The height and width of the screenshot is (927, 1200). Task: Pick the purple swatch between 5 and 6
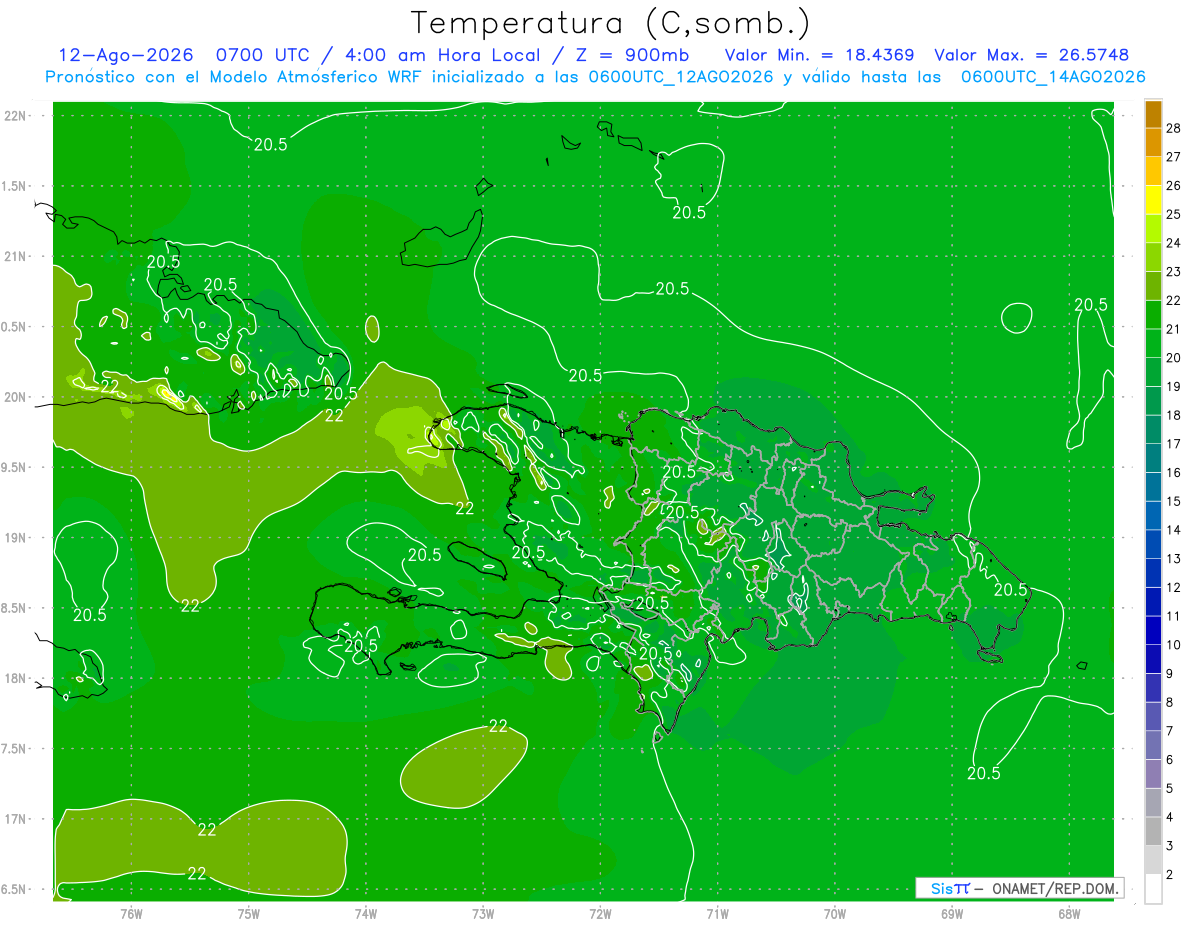click(x=1153, y=774)
